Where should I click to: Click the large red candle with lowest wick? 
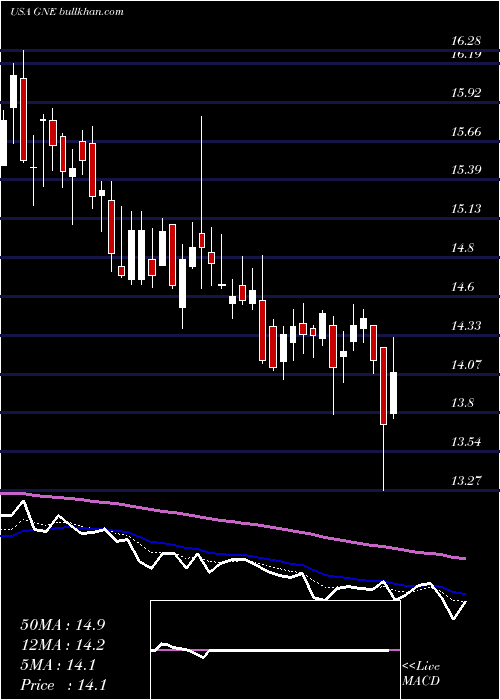(383, 386)
